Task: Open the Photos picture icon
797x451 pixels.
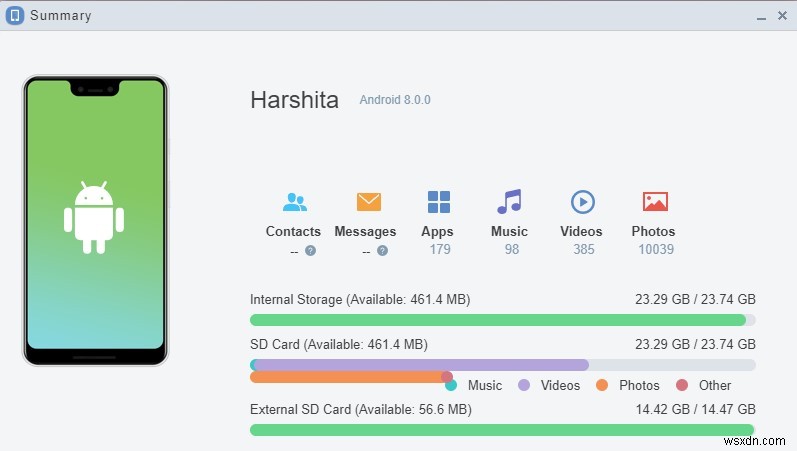Action: (x=655, y=202)
